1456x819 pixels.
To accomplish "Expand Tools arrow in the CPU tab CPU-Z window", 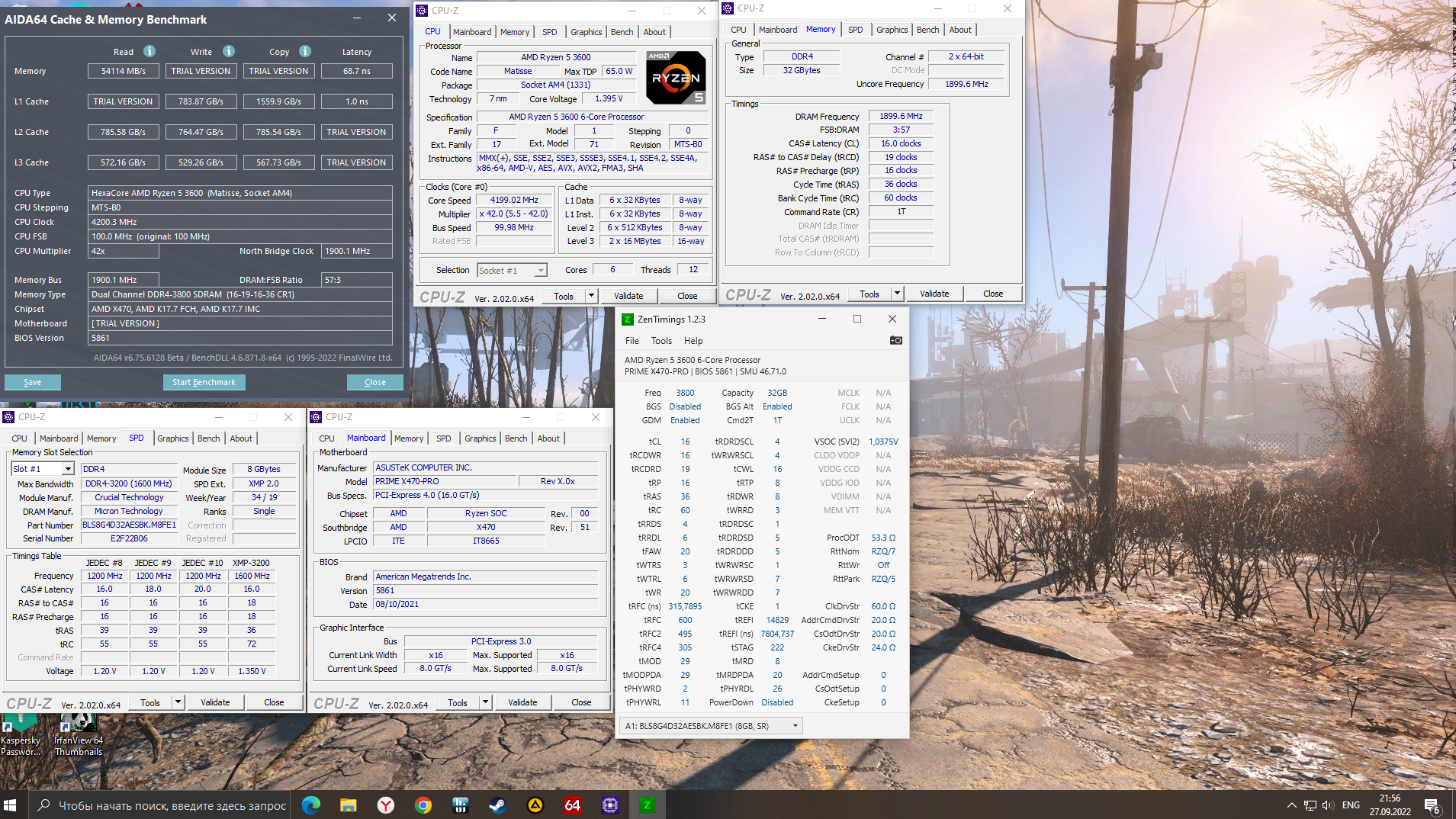I will [591, 296].
